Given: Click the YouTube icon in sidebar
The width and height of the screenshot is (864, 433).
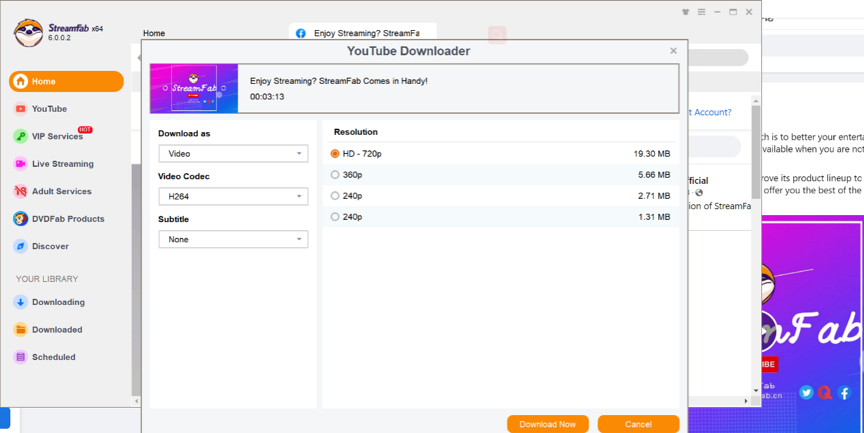Looking at the screenshot, I should coord(21,109).
